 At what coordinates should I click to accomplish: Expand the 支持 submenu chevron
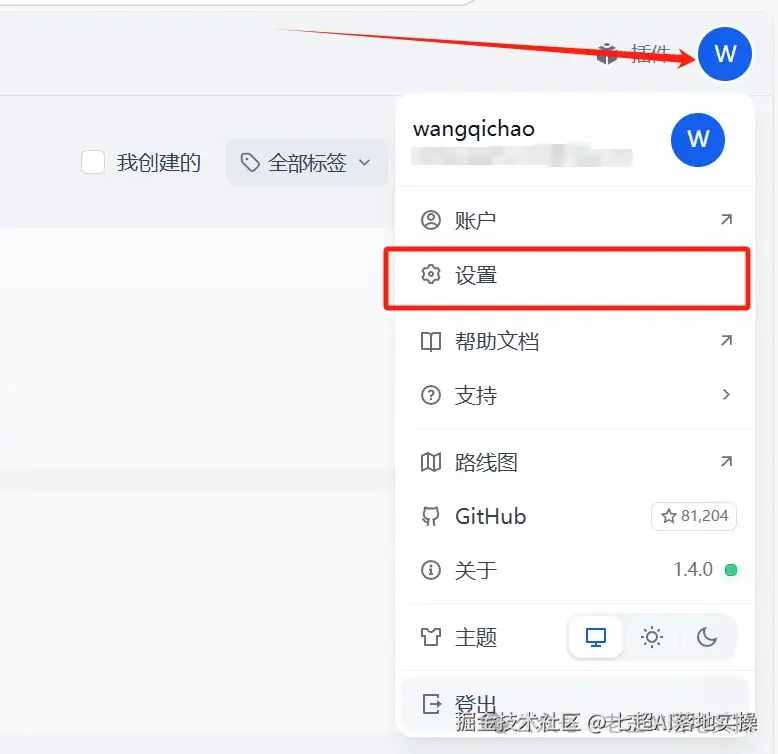726,395
